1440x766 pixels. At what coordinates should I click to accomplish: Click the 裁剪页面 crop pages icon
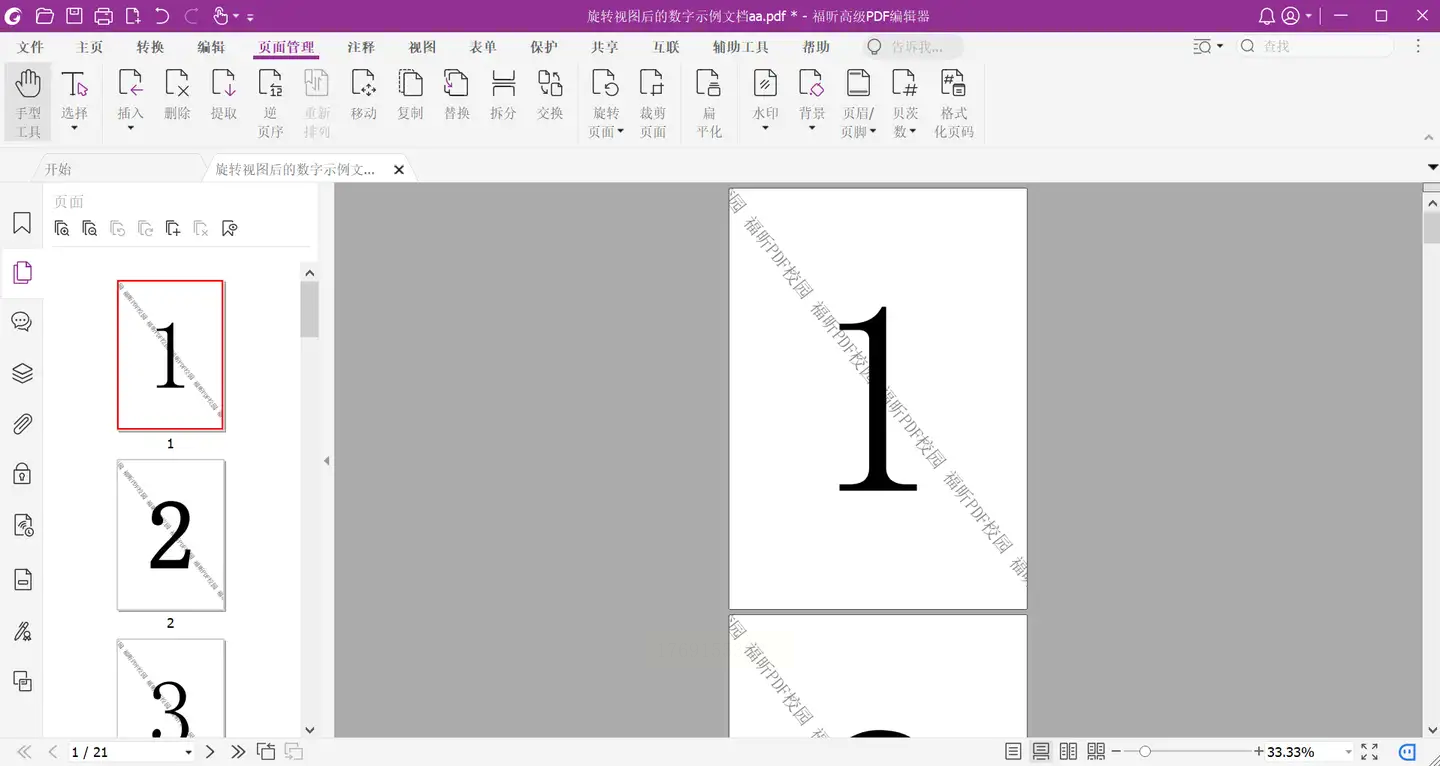pyautogui.click(x=653, y=103)
